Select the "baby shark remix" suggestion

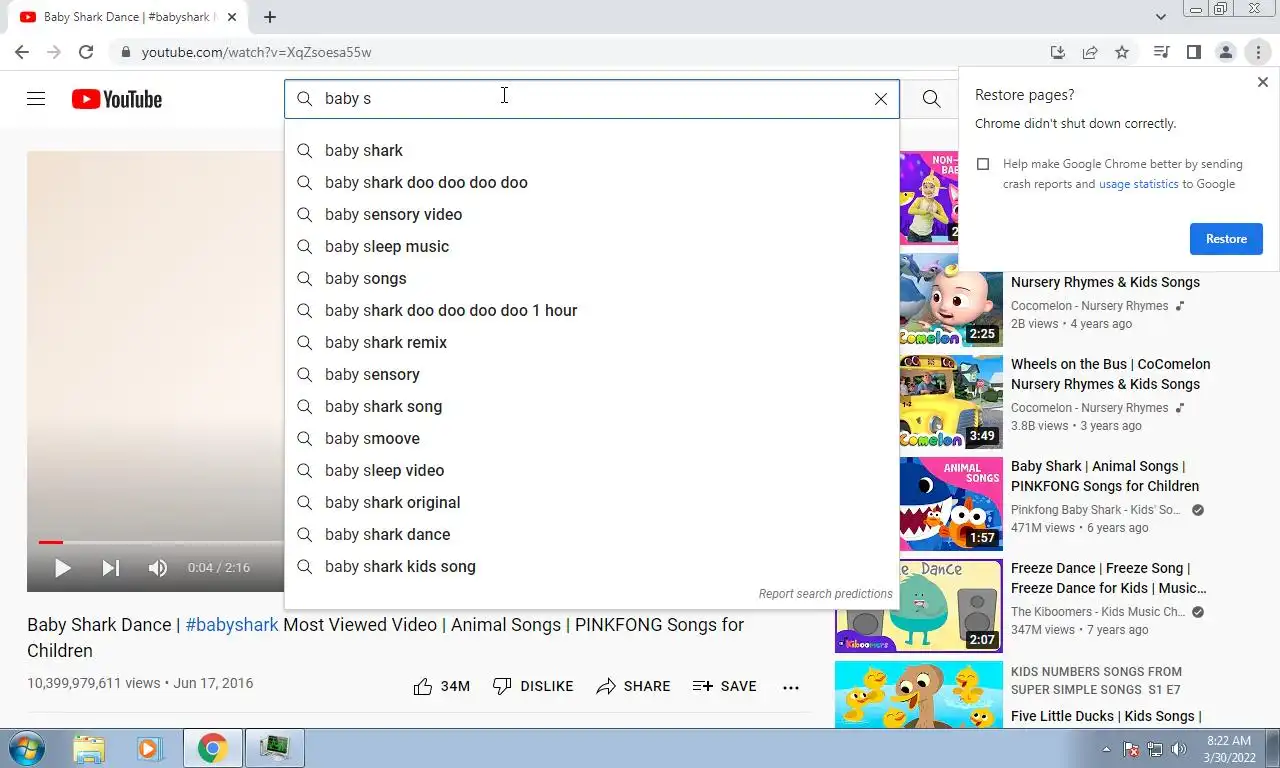click(x=592, y=342)
